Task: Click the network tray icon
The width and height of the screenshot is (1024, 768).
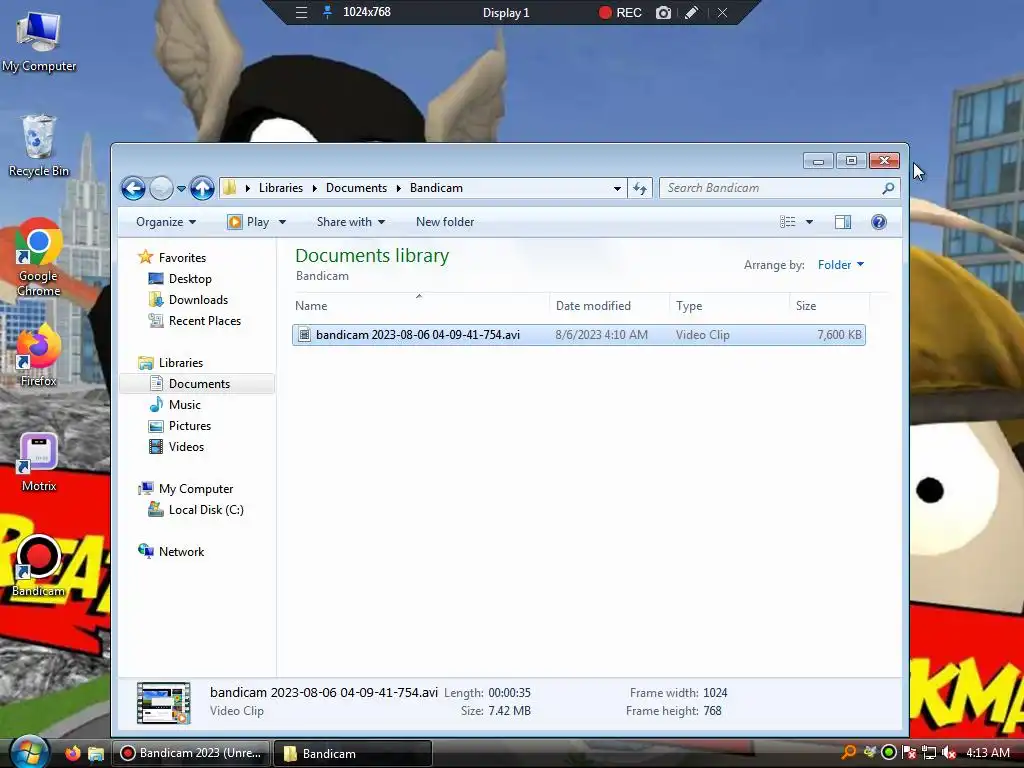Action: point(929,752)
